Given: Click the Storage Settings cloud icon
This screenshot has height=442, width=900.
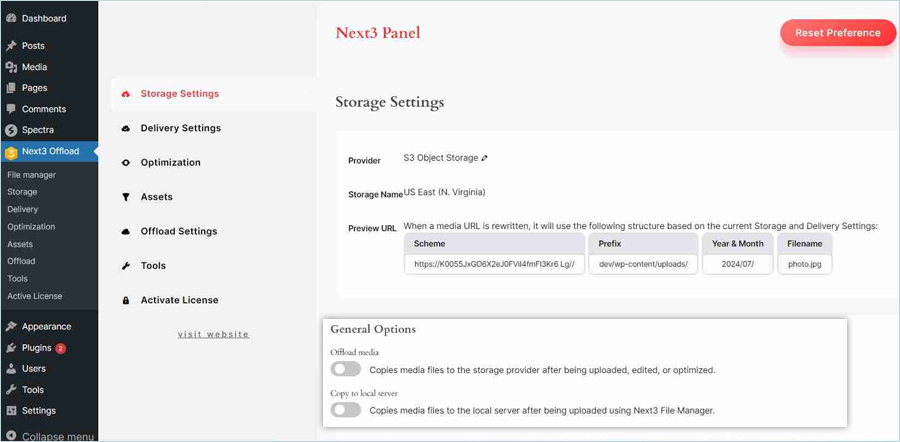Looking at the screenshot, I should point(126,94).
